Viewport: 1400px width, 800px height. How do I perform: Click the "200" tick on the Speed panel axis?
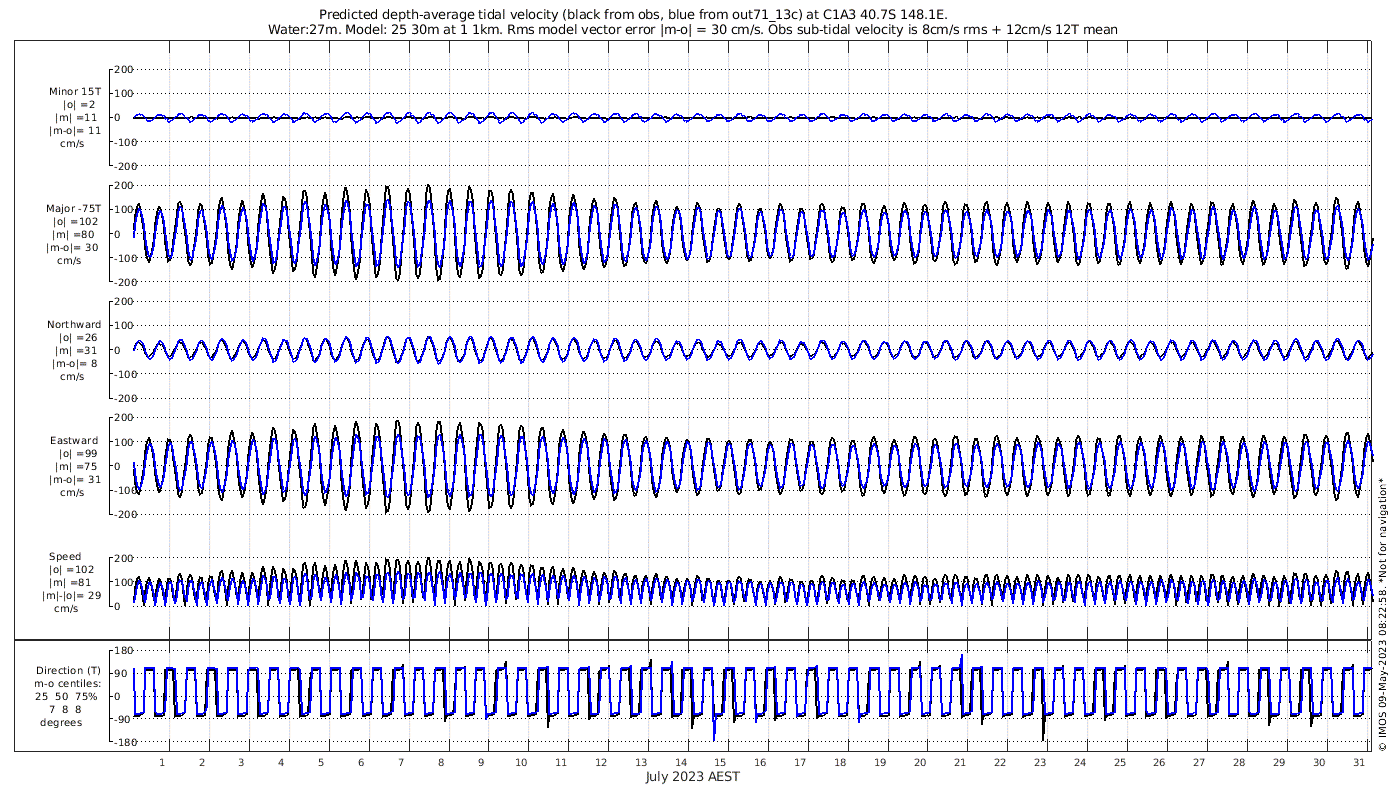point(124,558)
